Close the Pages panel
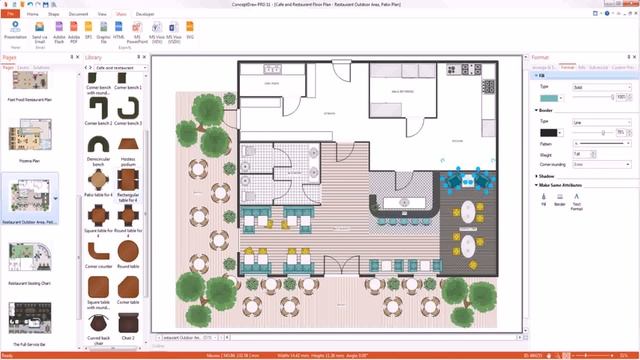 click(78, 57)
